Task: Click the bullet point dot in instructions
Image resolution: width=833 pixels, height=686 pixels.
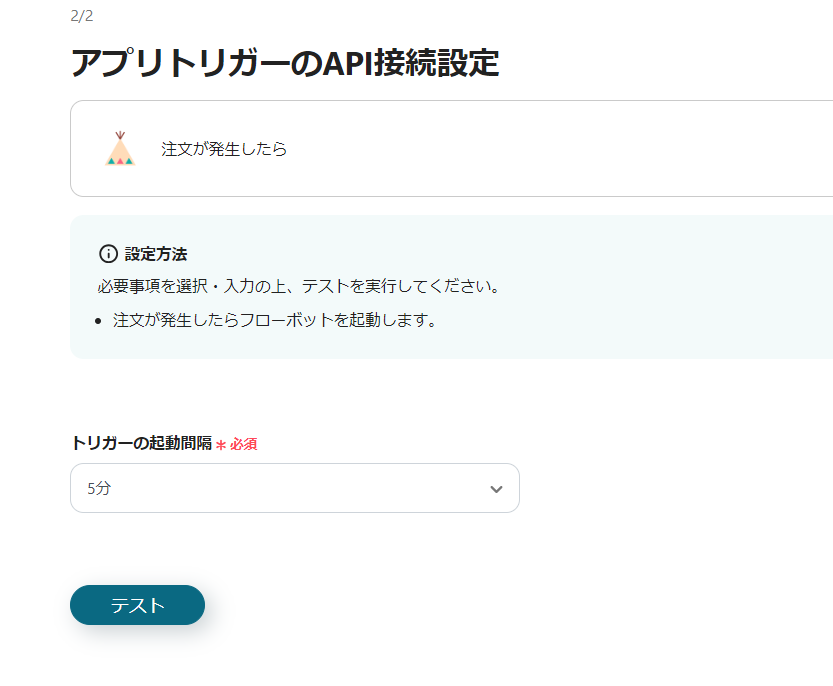Action: (x=98, y=321)
